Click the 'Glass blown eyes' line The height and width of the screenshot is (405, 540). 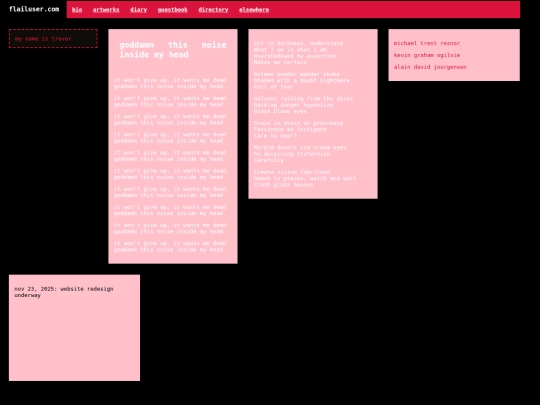point(280,111)
